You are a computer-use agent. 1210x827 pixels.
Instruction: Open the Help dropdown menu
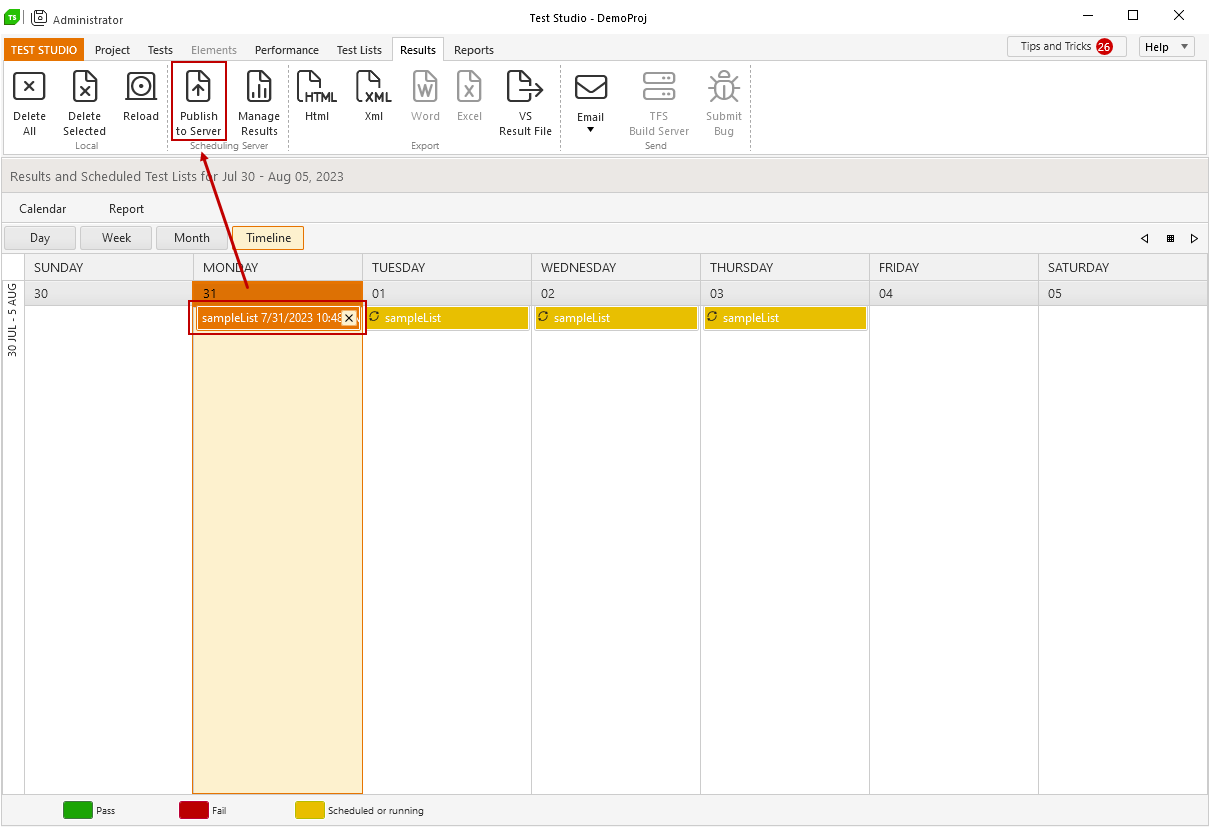[1166, 47]
